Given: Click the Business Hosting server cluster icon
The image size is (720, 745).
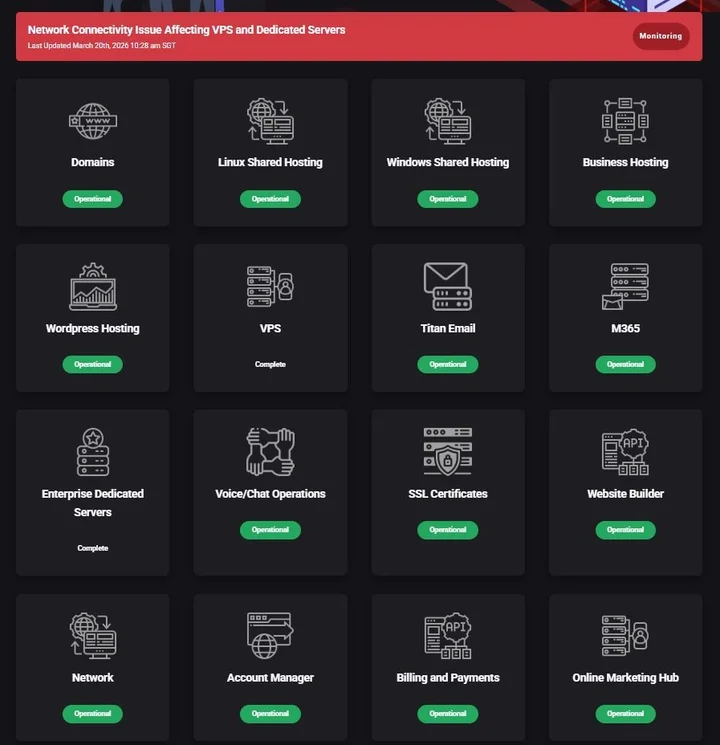Looking at the screenshot, I should (626, 121).
